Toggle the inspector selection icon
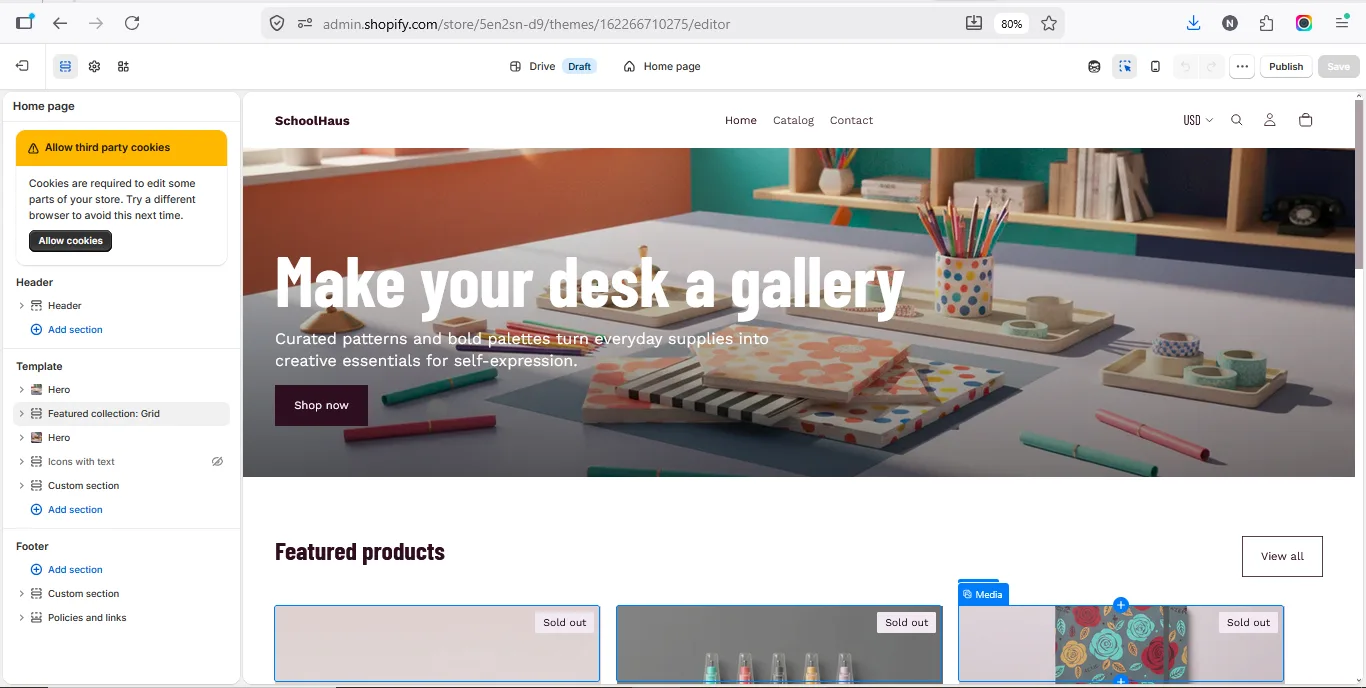The width and height of the screenshot is (1366, 688). [1125, 66]
